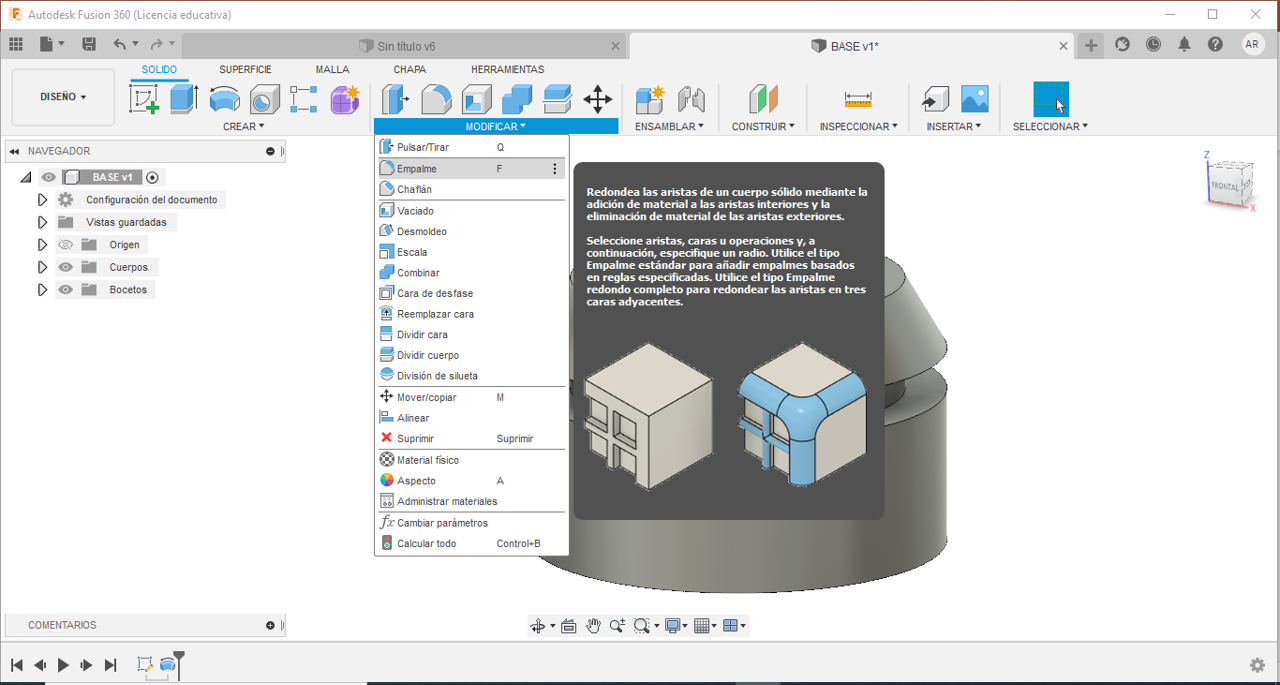Image resolution: width=1280 pixels, height=685 pixels.
Task: Toggle visibility of Origen folder
Action: [x=66, y=245]
